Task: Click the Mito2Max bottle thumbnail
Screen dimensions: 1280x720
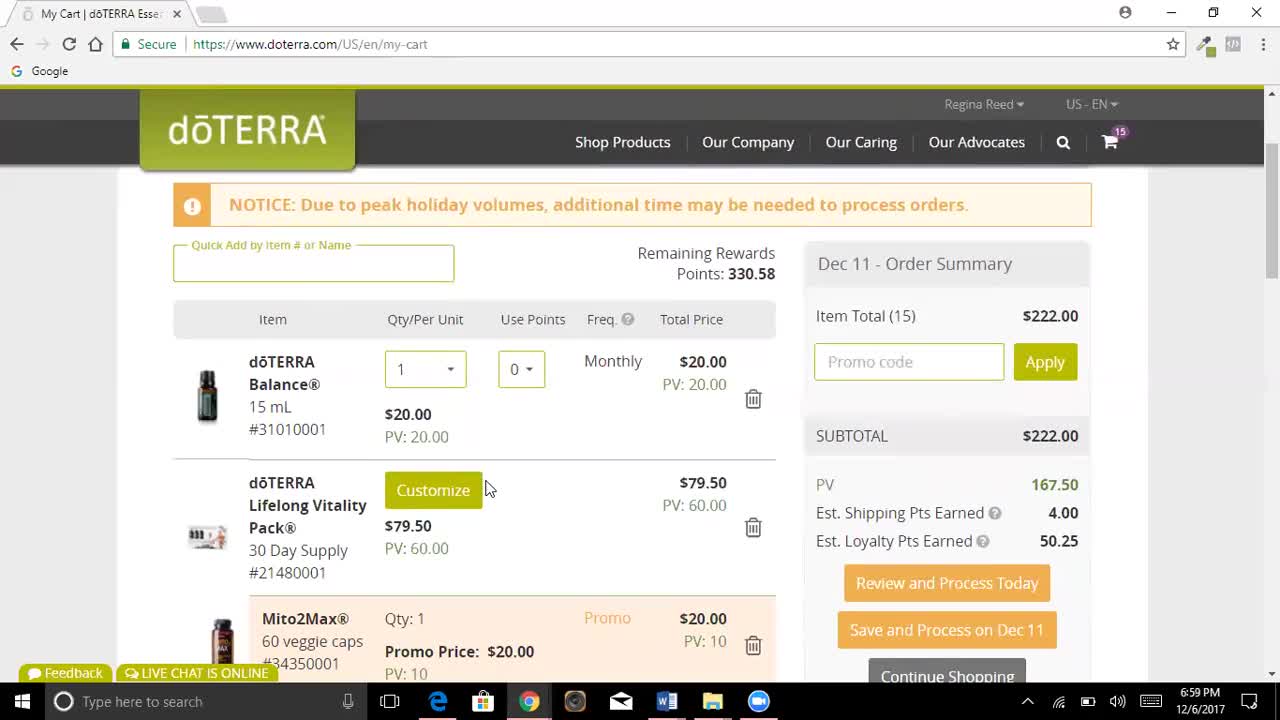Action: point(221,644)
